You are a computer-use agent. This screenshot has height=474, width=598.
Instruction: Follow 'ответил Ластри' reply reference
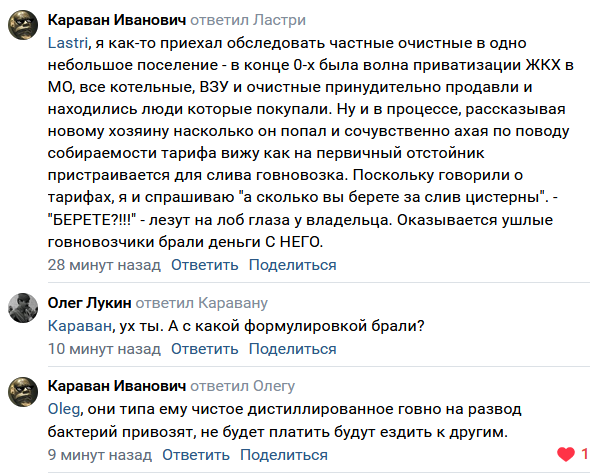tap(248, 20)
